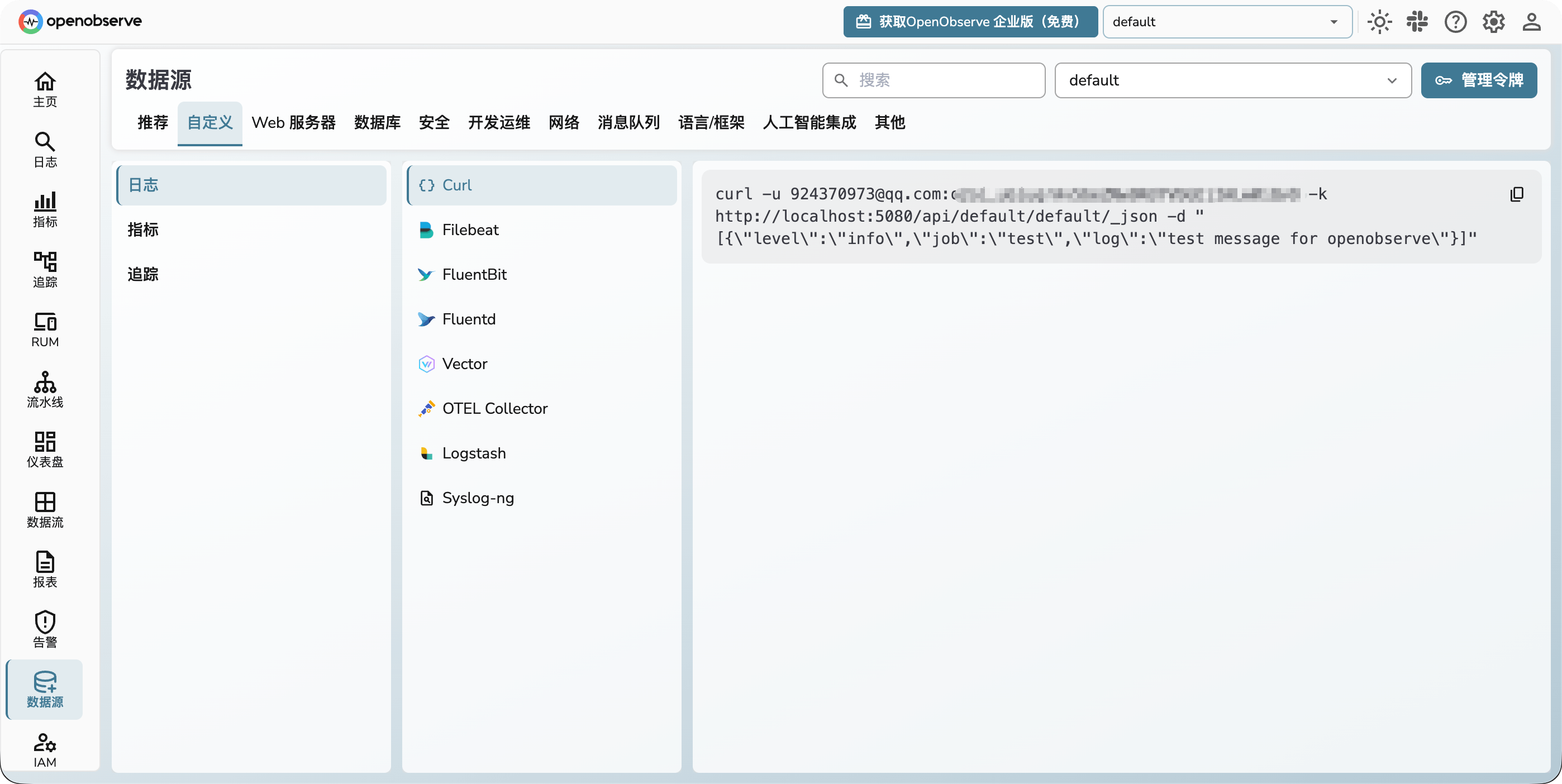Open the 追踪 traces page in sidebar
The width and height of the screenshot is (1562, 784).
pos(45,270)
